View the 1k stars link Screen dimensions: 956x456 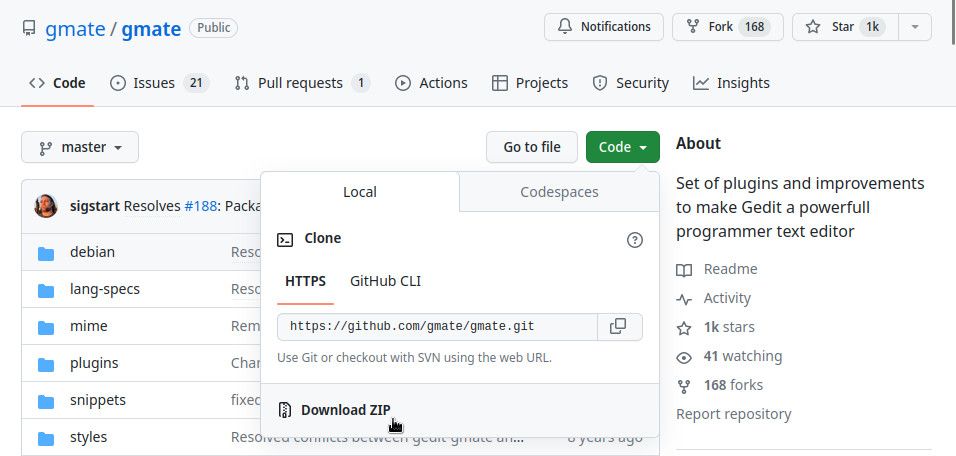pos(715,327)
